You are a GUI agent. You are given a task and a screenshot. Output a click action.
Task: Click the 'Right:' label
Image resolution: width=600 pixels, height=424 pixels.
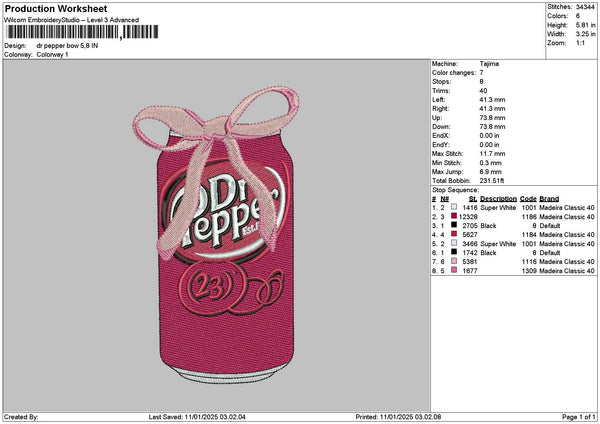point(441,109)
